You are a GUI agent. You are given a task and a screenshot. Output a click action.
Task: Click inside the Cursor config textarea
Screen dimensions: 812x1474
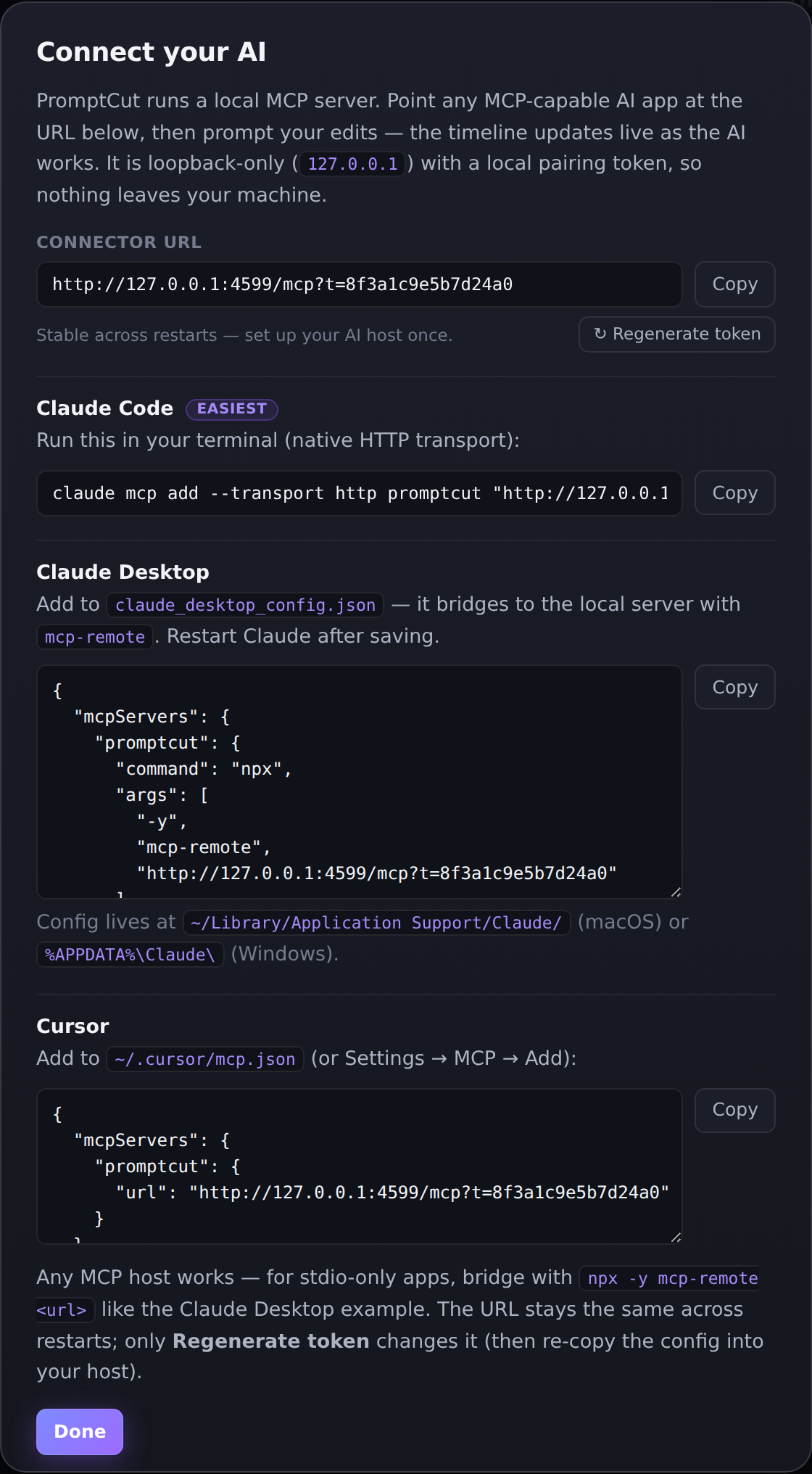[x=359, y=1166]
